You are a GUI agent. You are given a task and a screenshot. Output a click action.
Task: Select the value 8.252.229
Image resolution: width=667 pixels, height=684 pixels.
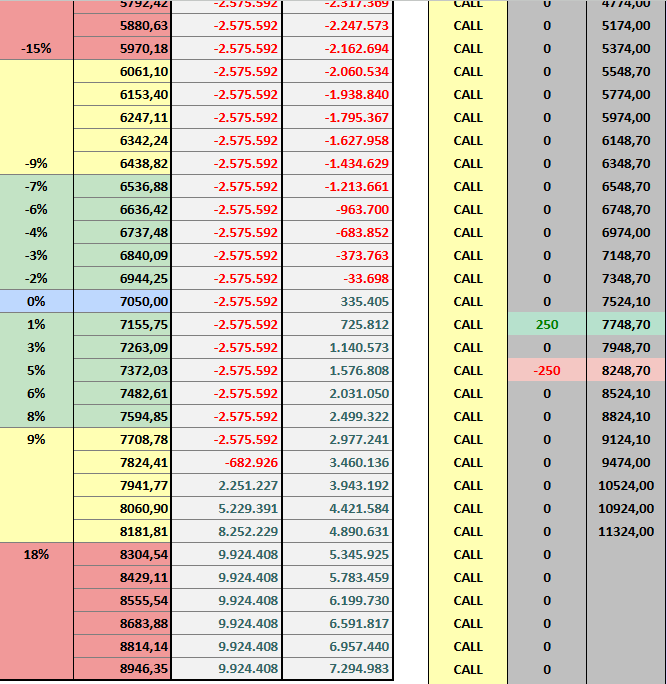(x=227, y=531)
